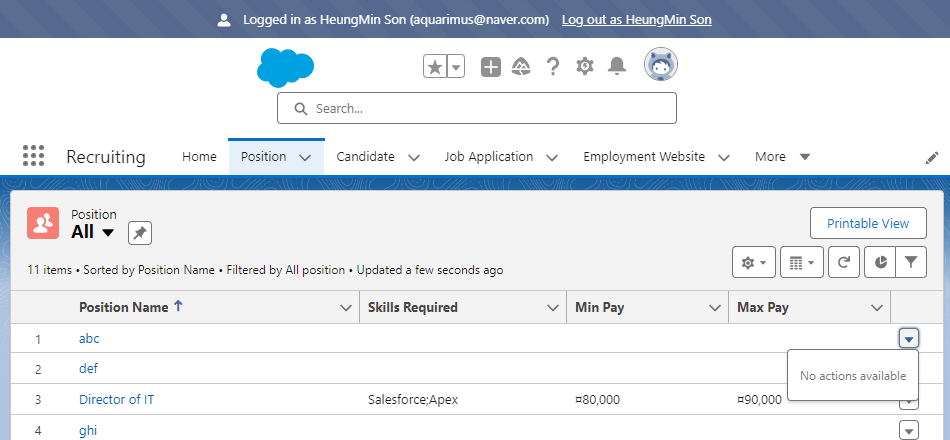The height and width of the screenshot is (440, 950).
Task: Open the def position record
Action: 88,368
